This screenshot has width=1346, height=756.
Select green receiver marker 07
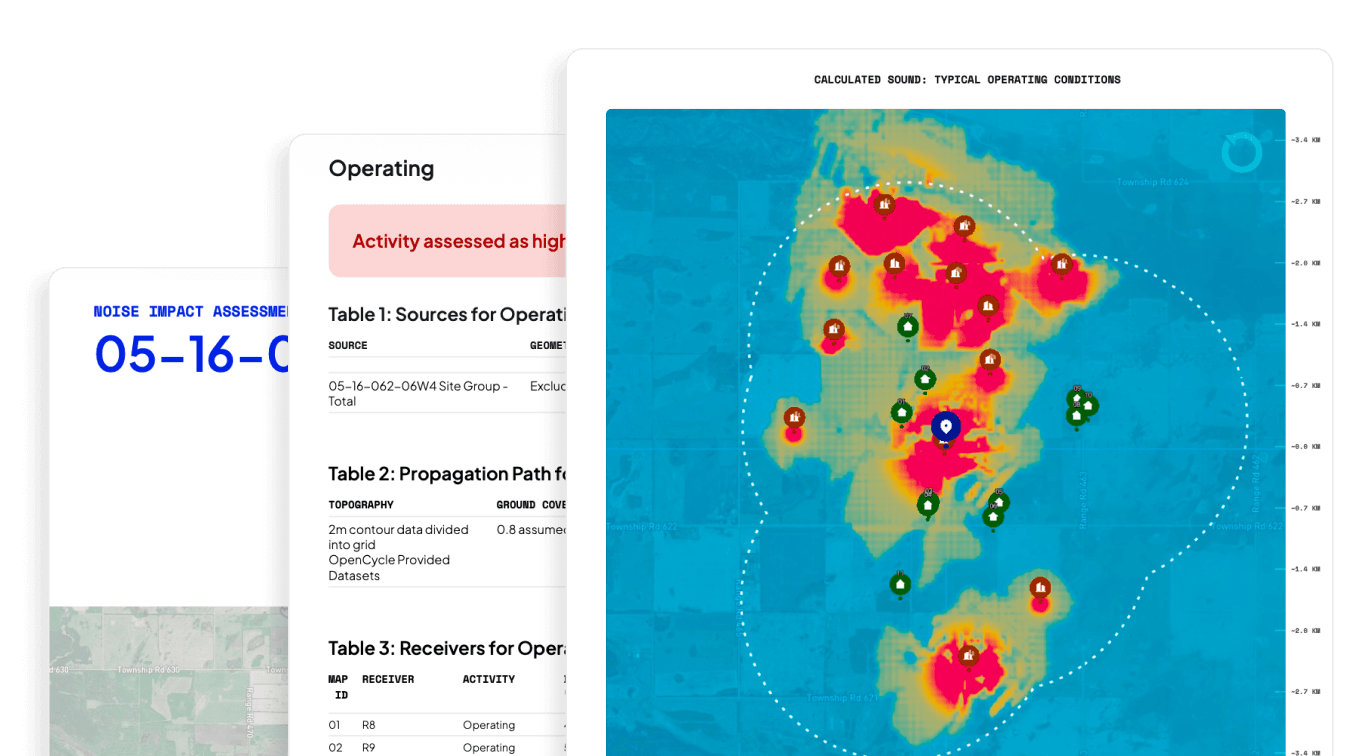pos(907,326)
